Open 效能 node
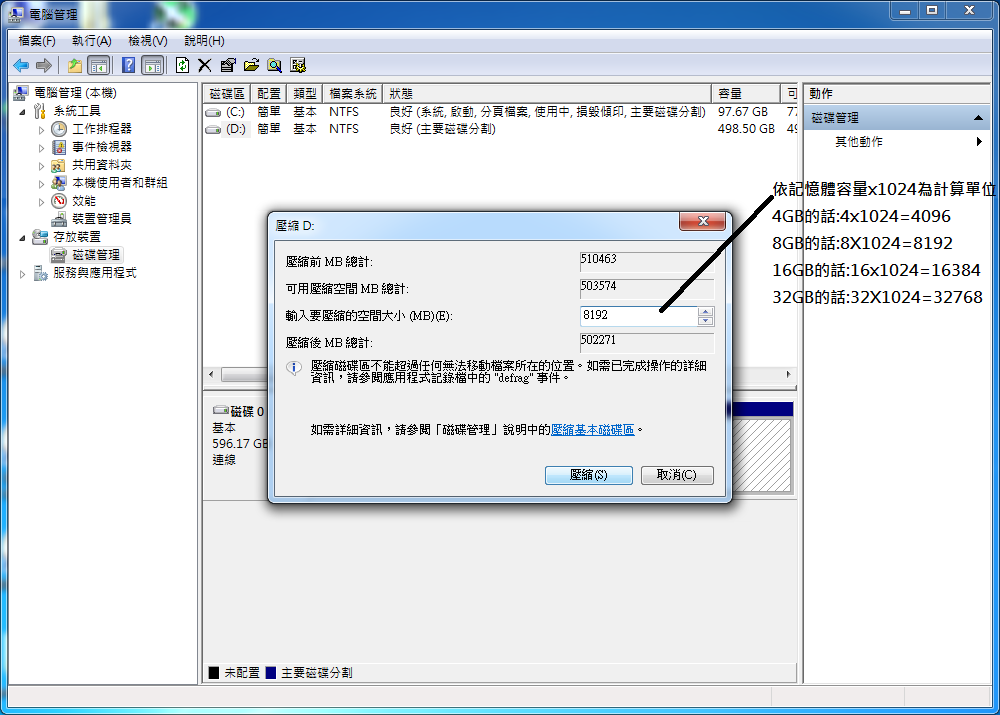 84,201
